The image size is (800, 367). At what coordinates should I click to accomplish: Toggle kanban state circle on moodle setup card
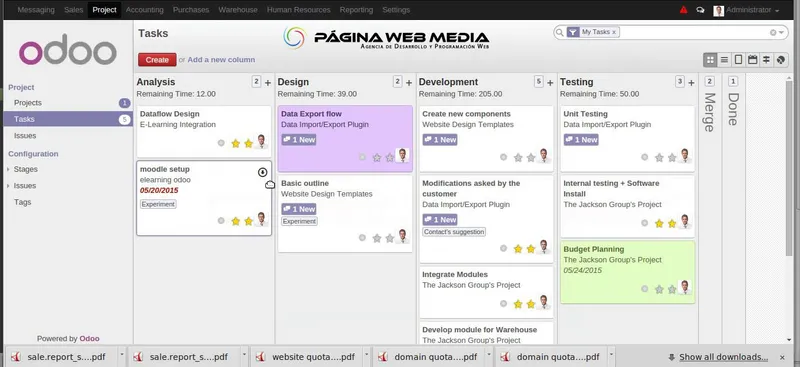pyautogui.click(x=221, y=221)
